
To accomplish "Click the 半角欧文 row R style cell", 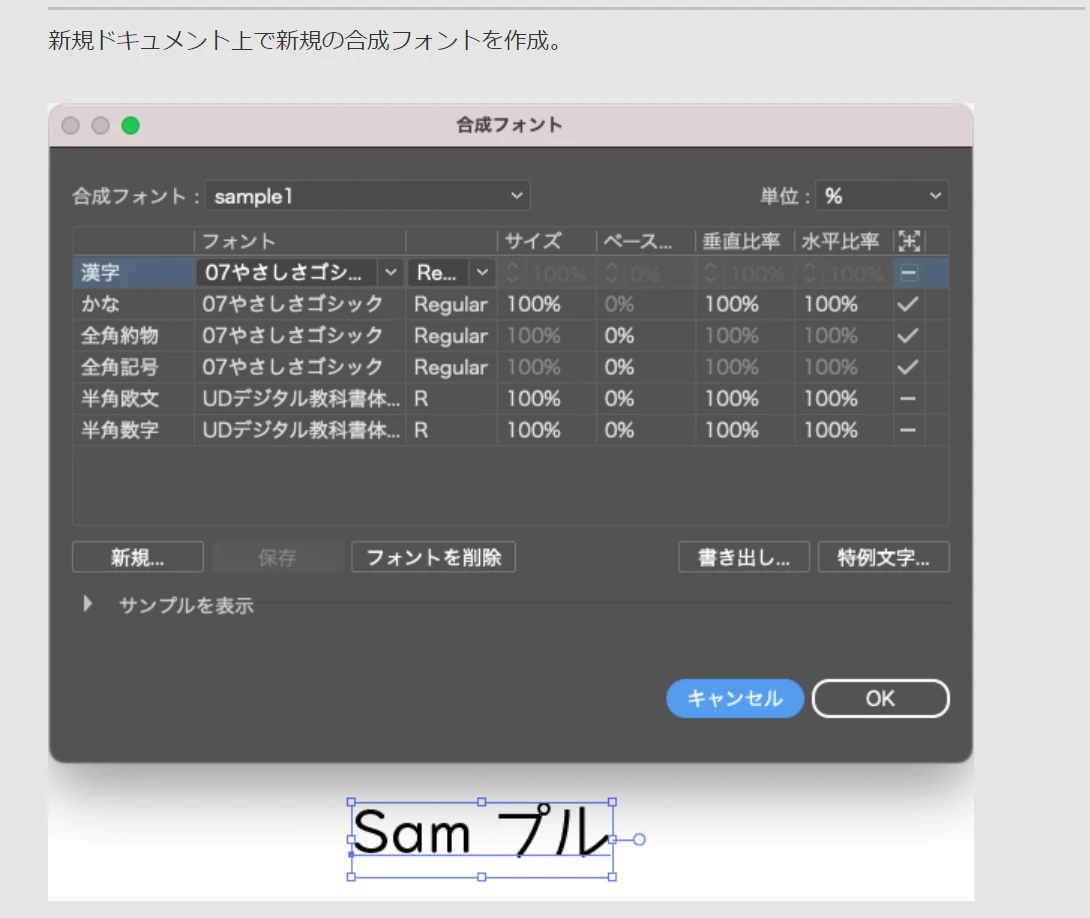I will pyautogui.click(x=421, y=399).
